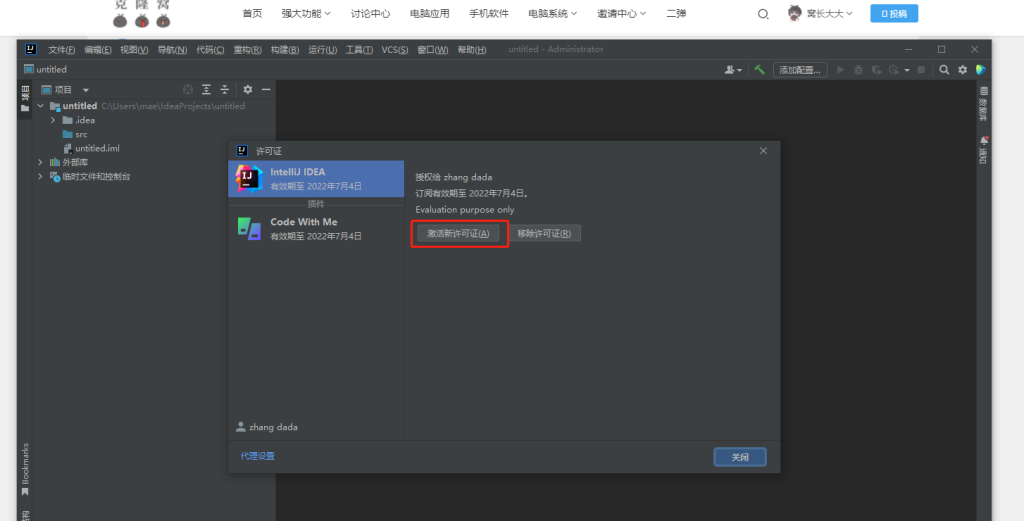The image size is (1024, 521).
Task: Click the 首页 website nav link
Action: point(252,13)
